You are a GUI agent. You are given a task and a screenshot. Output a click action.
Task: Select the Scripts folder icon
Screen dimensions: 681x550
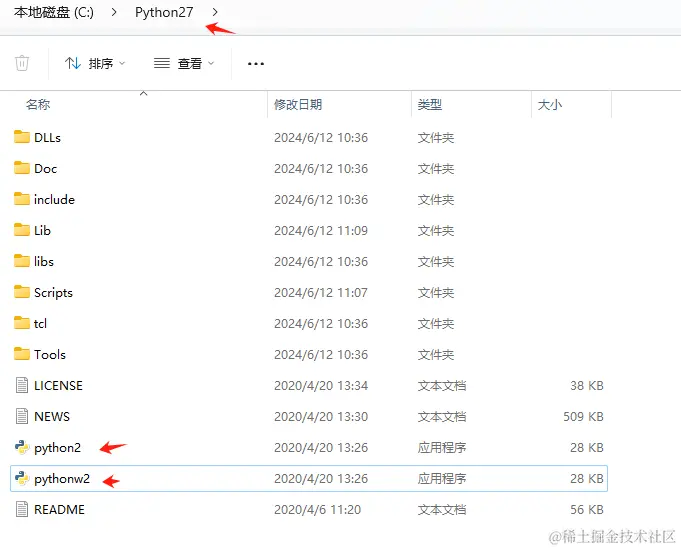[22, 292]
